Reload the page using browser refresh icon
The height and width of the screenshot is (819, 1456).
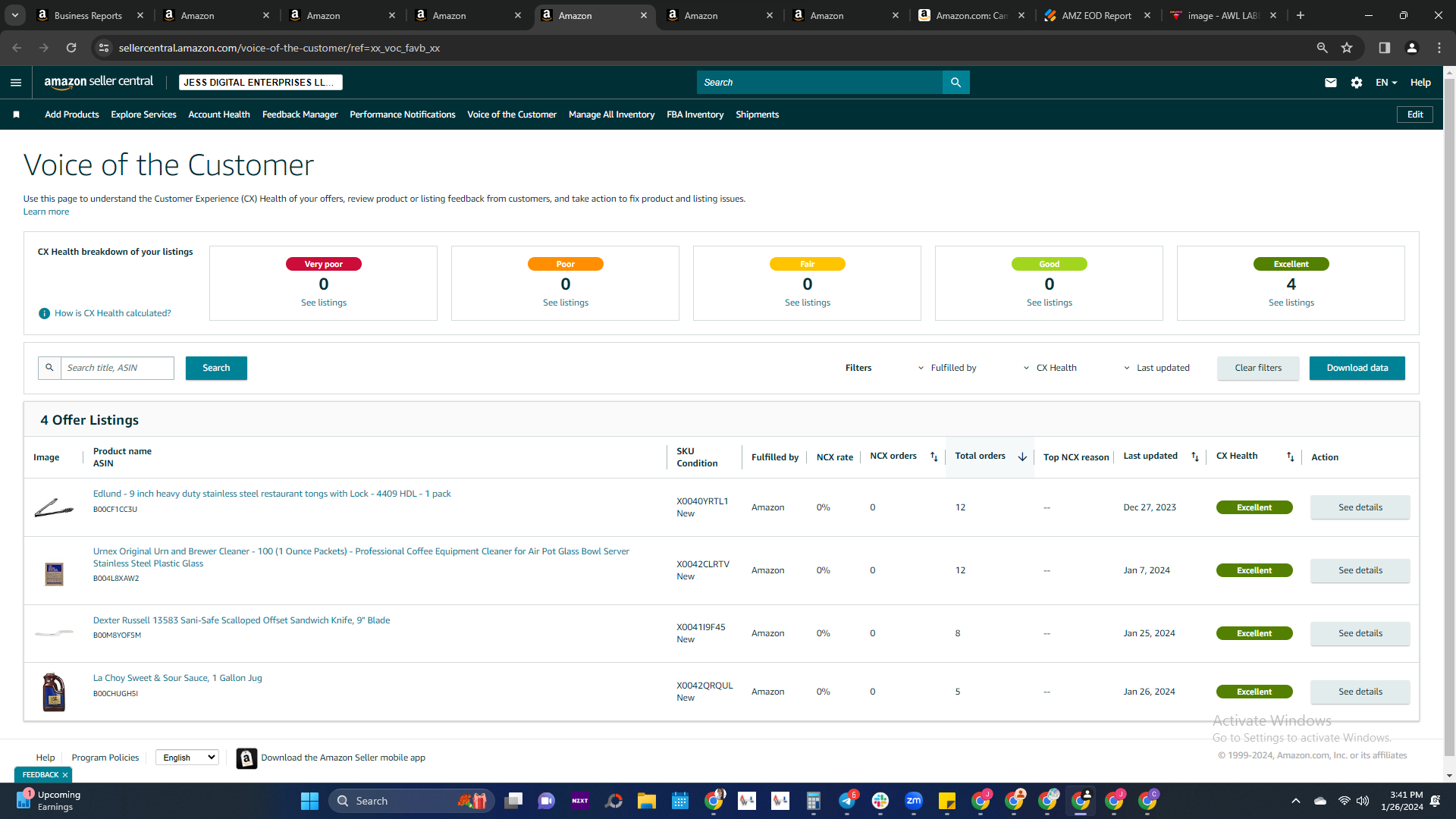(71, 48)
